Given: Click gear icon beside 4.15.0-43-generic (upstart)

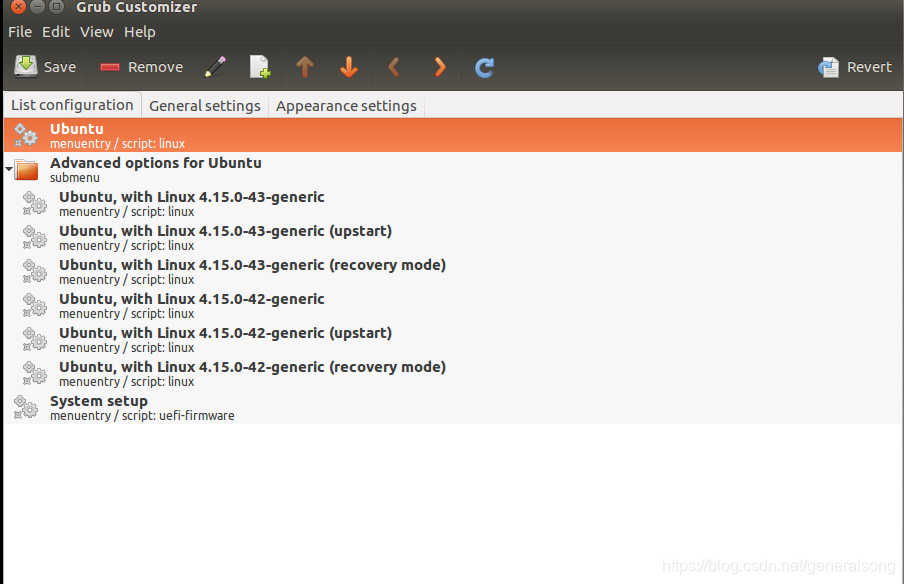Looking at the screenshot, I should (35, 238).
